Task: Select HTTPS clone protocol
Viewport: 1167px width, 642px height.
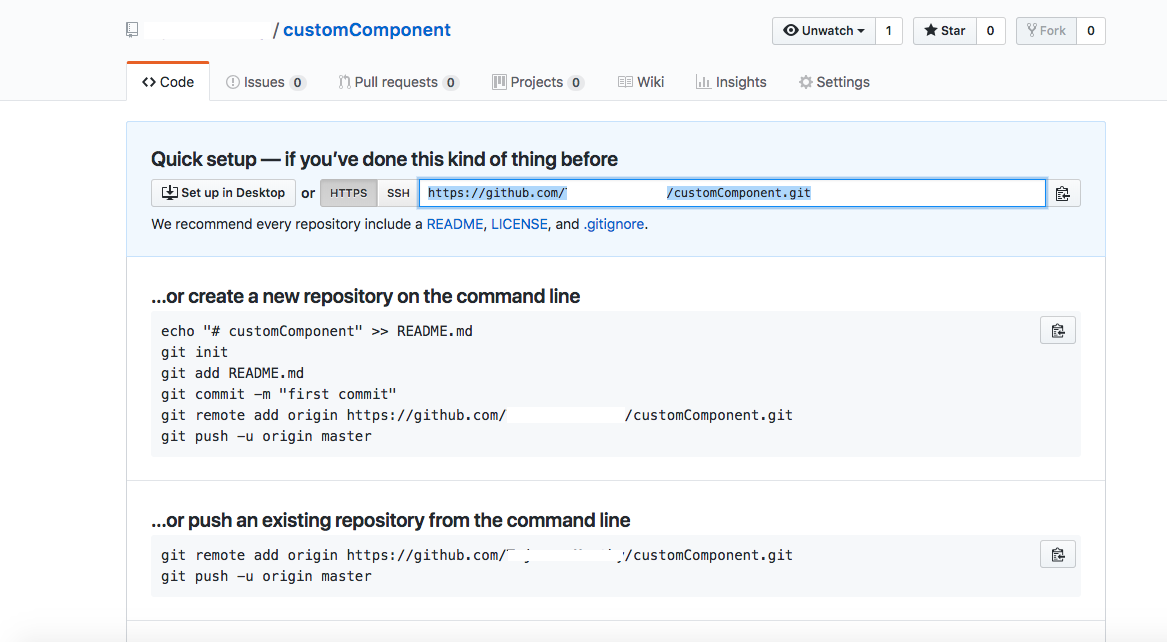Action: click(x=348, y=193)
